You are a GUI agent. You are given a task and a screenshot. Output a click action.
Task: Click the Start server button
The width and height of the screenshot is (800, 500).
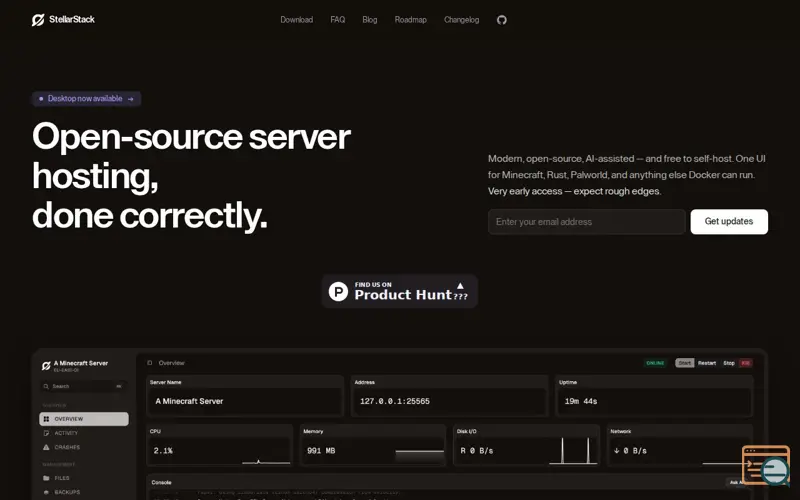click(x=685, y=363)
